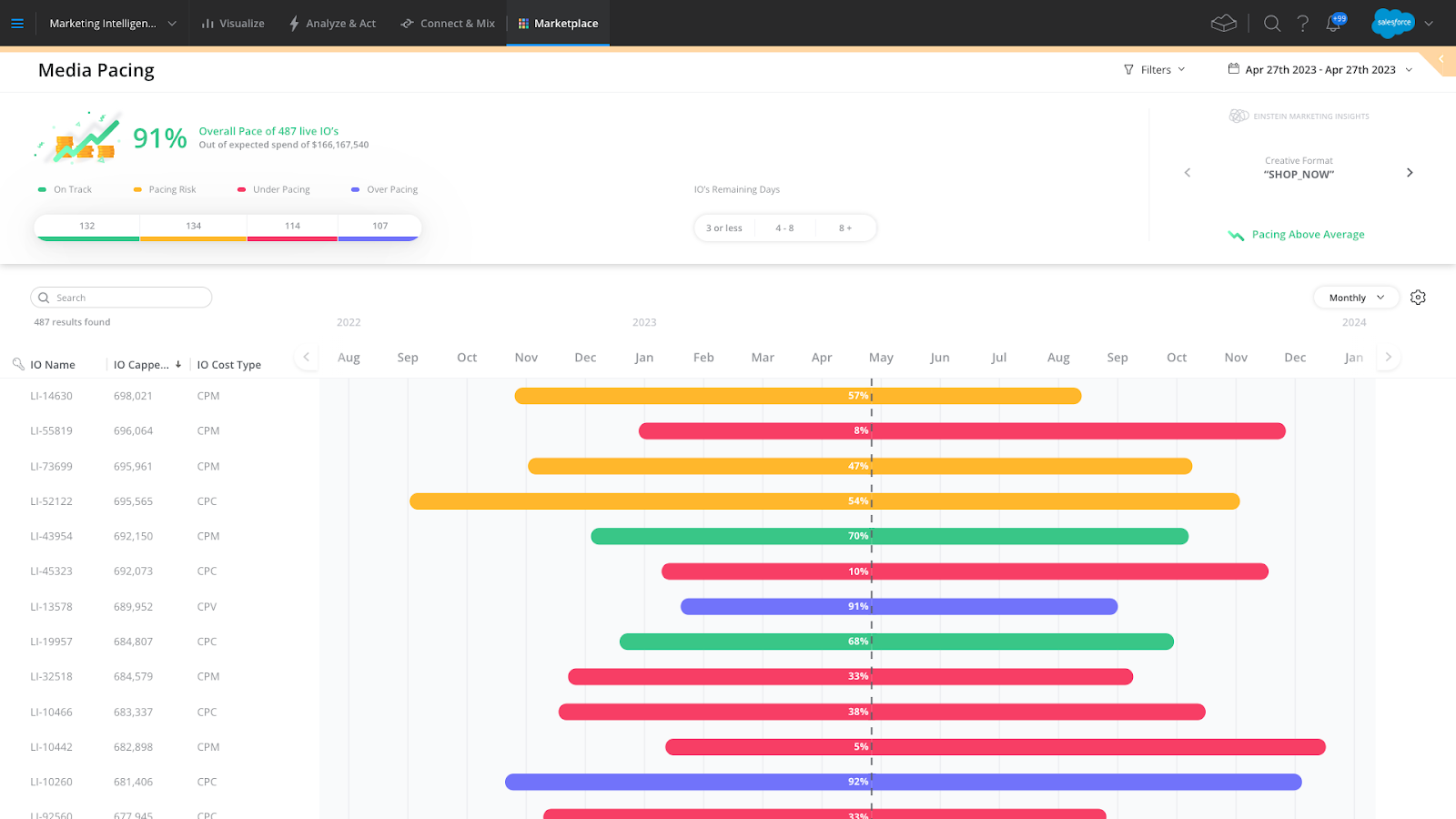1456x819 pixels.
Task: Open chart settings with the gear icon
Action: tap(1417, 297)
